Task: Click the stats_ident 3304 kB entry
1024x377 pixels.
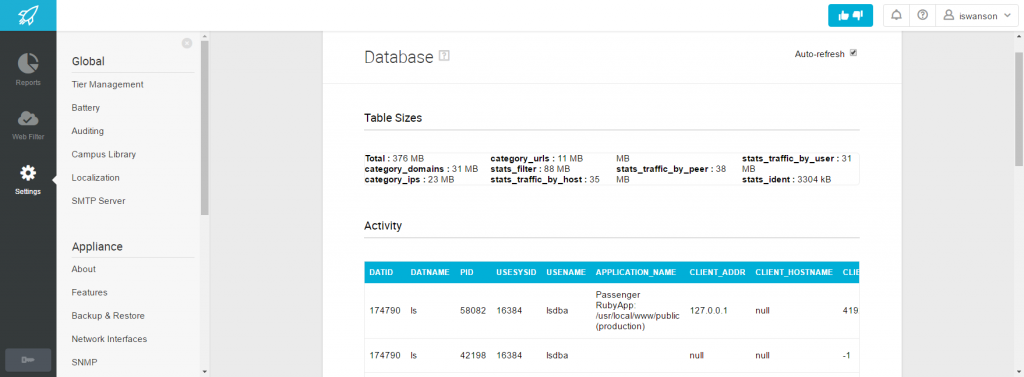Action: (786, 179)
